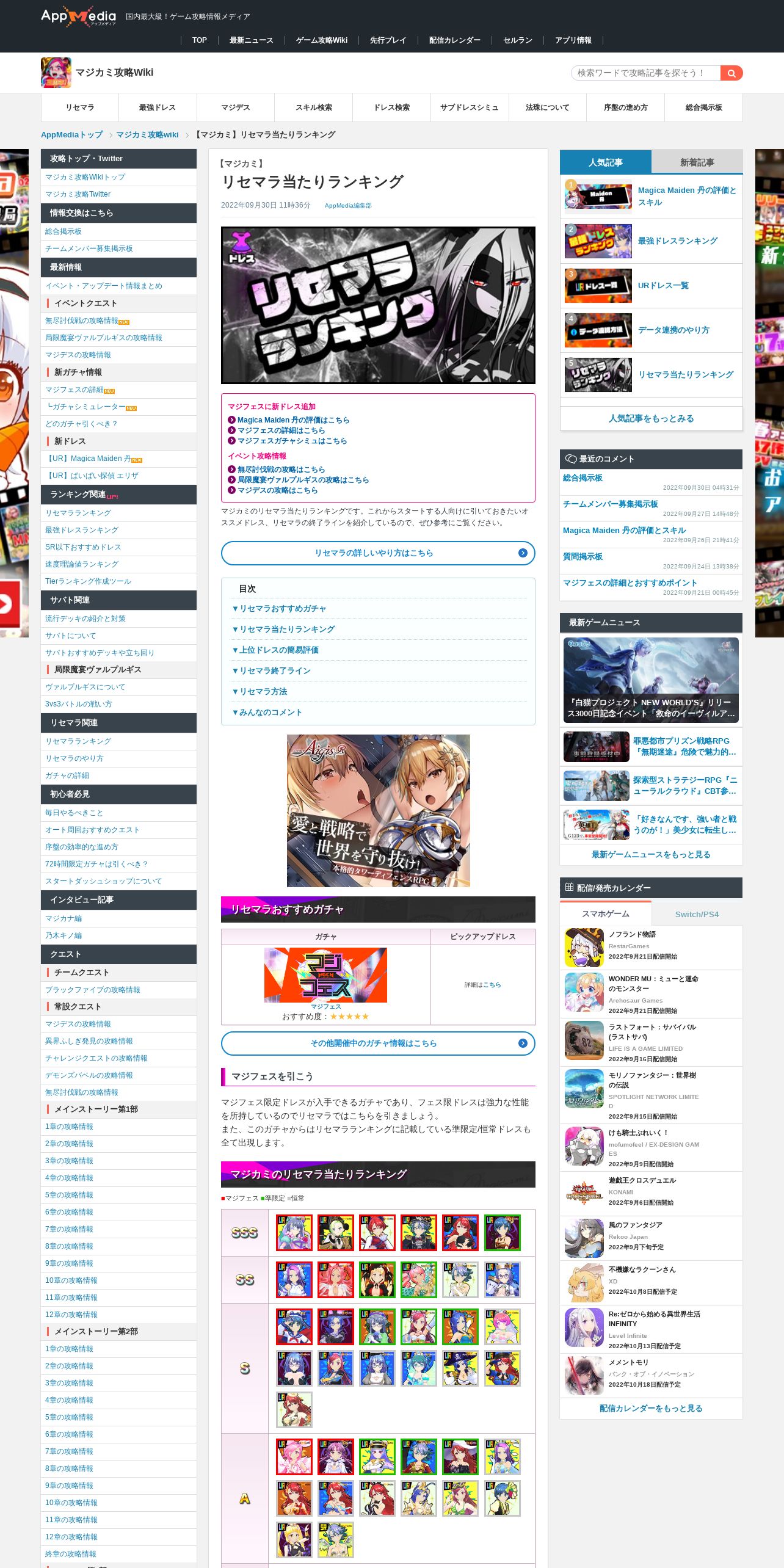
Task: Jump to みんなのコメント in contents
Action: click(267, 713)
